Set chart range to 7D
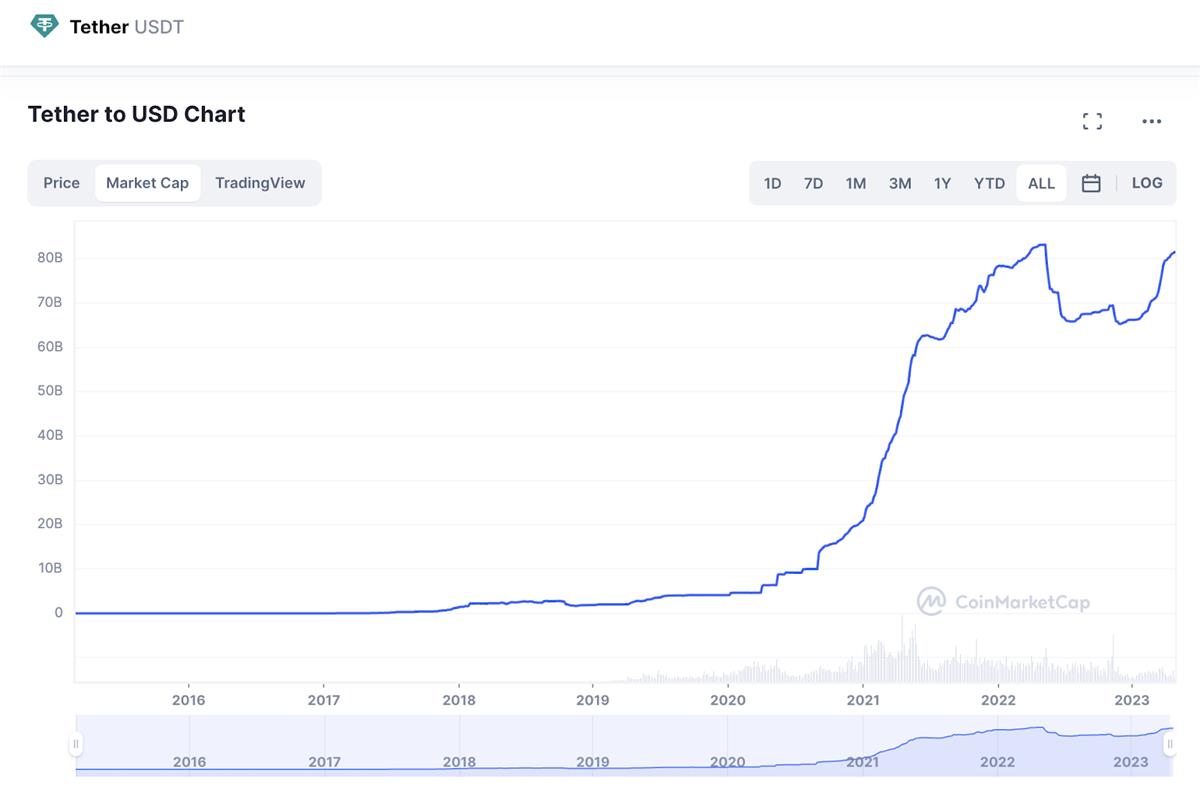 (813, 183)
